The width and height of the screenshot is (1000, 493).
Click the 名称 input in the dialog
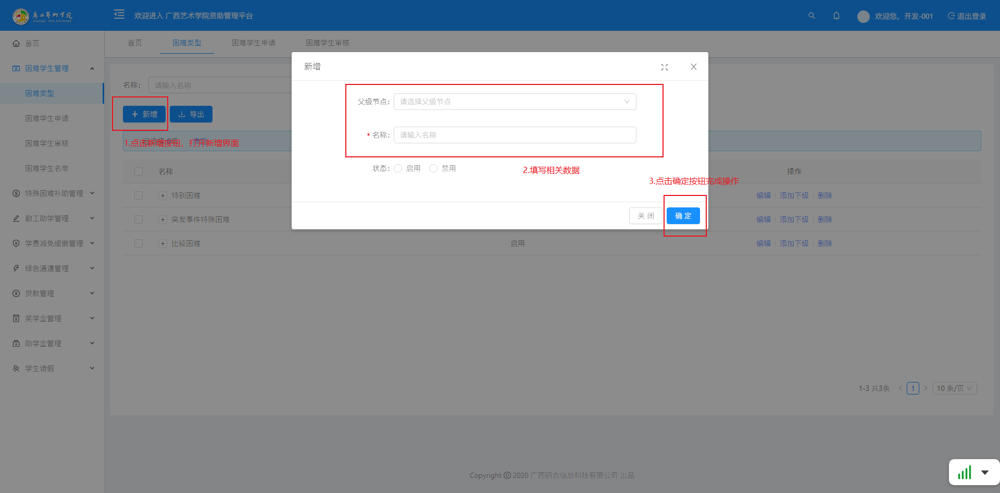[x=515, y=135]
